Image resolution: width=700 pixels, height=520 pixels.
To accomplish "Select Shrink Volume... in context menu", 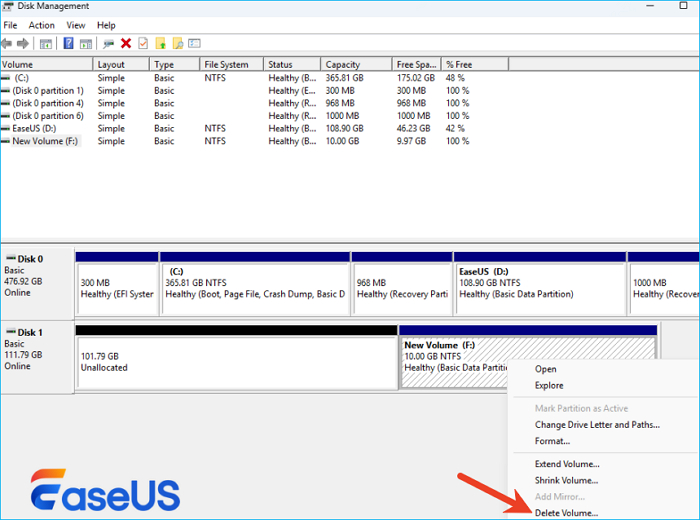I will click(x=566, y=480).
